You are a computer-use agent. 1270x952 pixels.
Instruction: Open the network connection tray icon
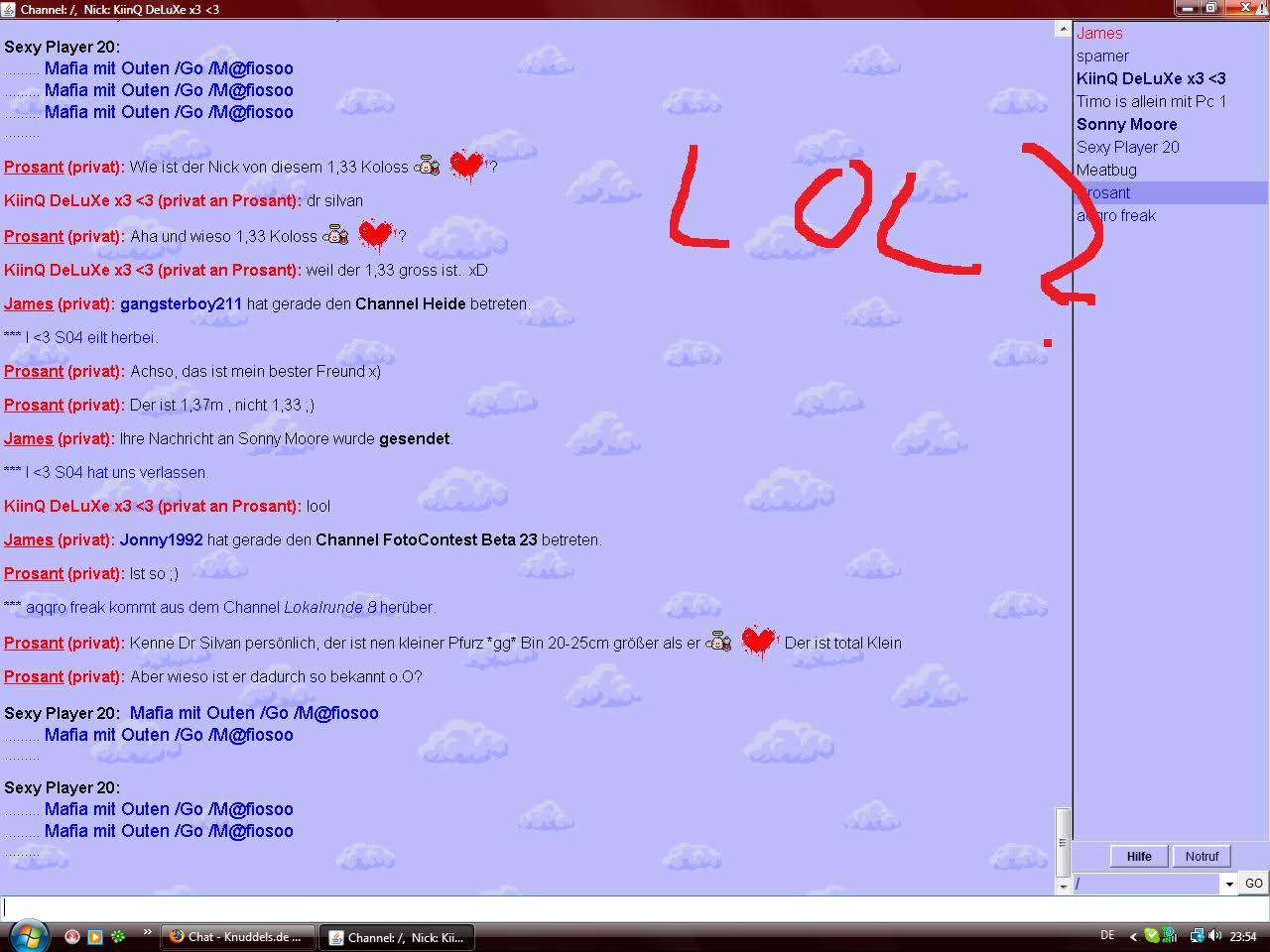click(1197, 935)
